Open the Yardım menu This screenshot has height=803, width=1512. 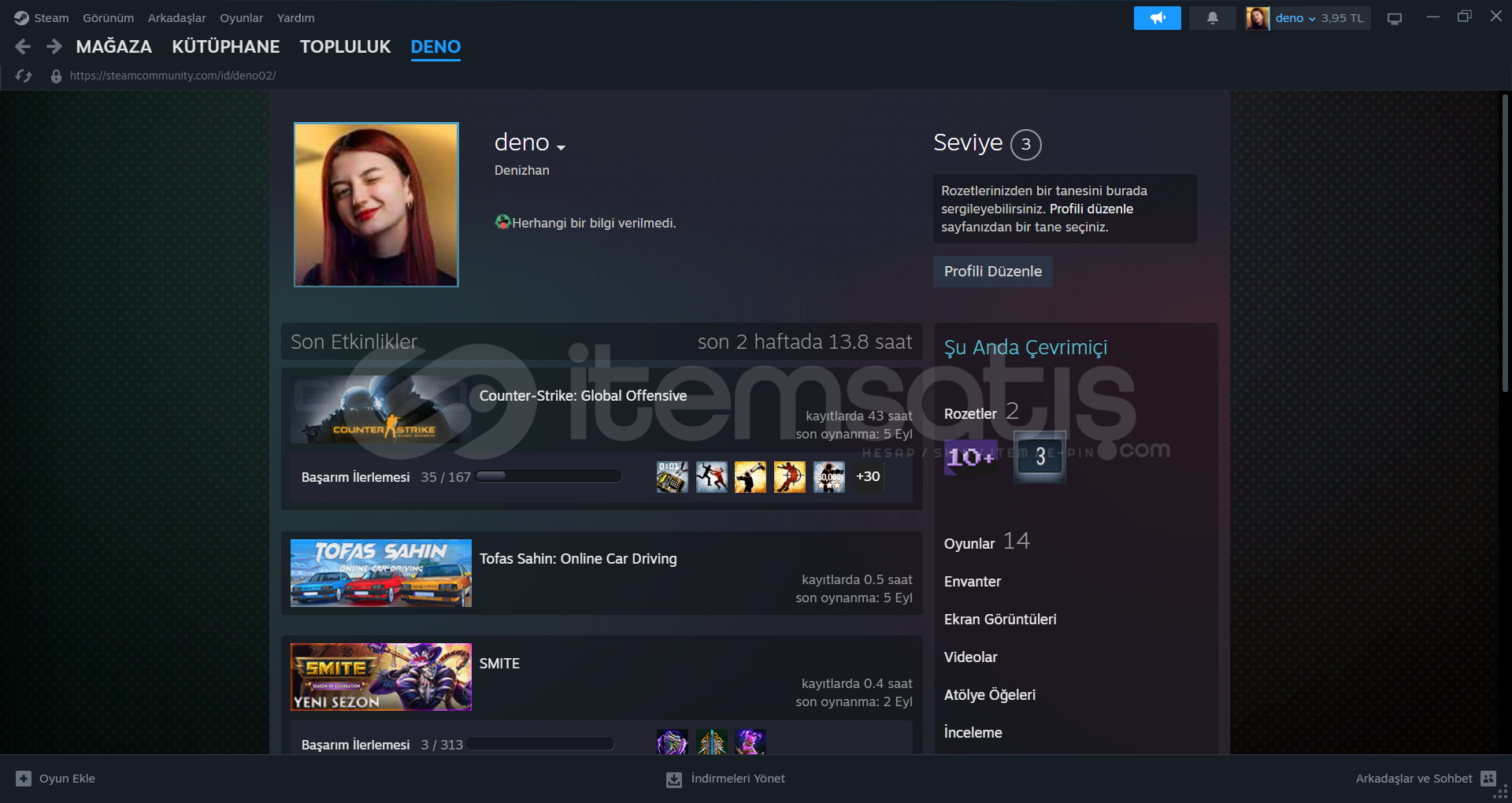coord(295,18)
